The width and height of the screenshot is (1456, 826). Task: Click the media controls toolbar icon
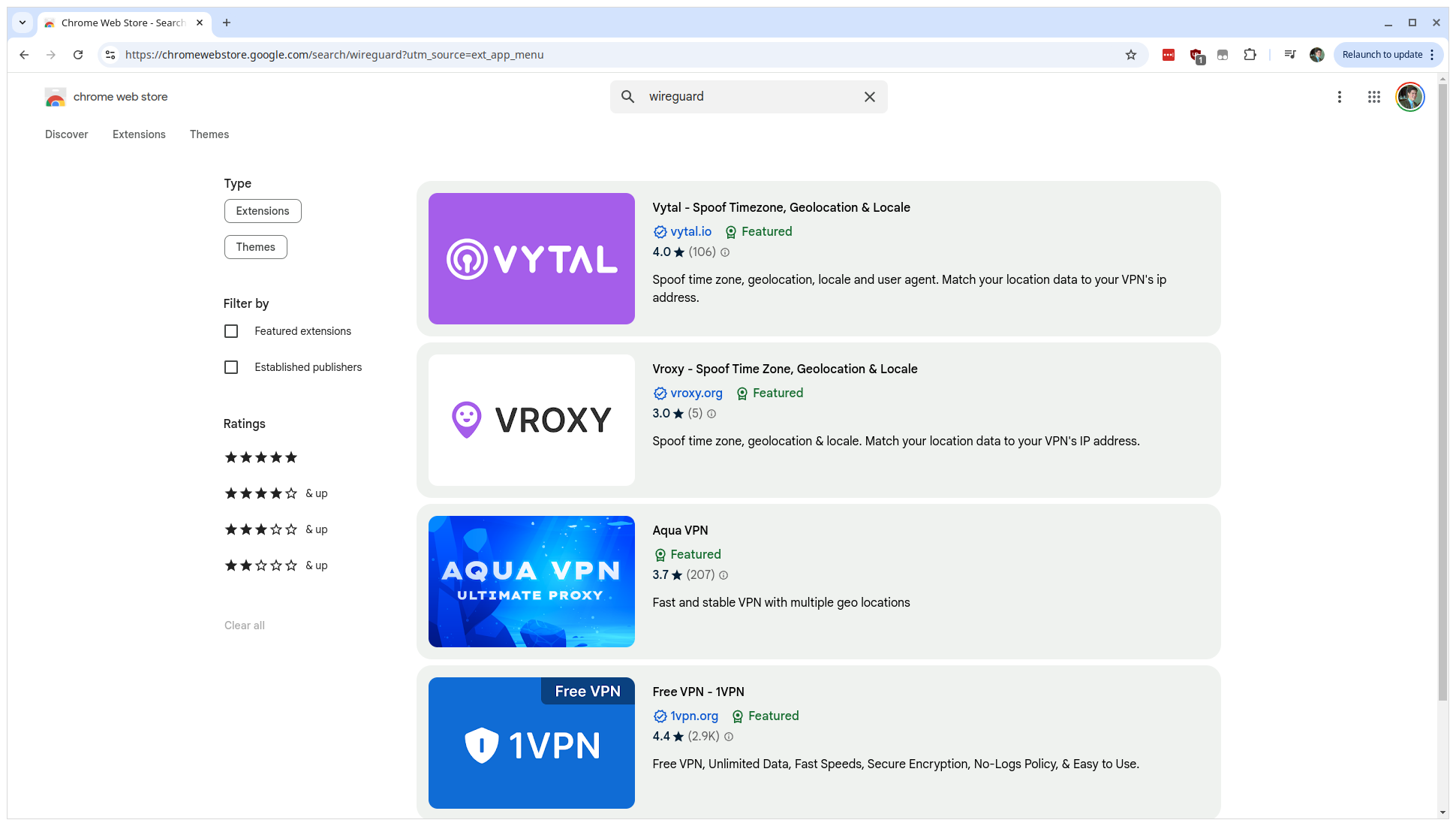tap(1289, 55)
